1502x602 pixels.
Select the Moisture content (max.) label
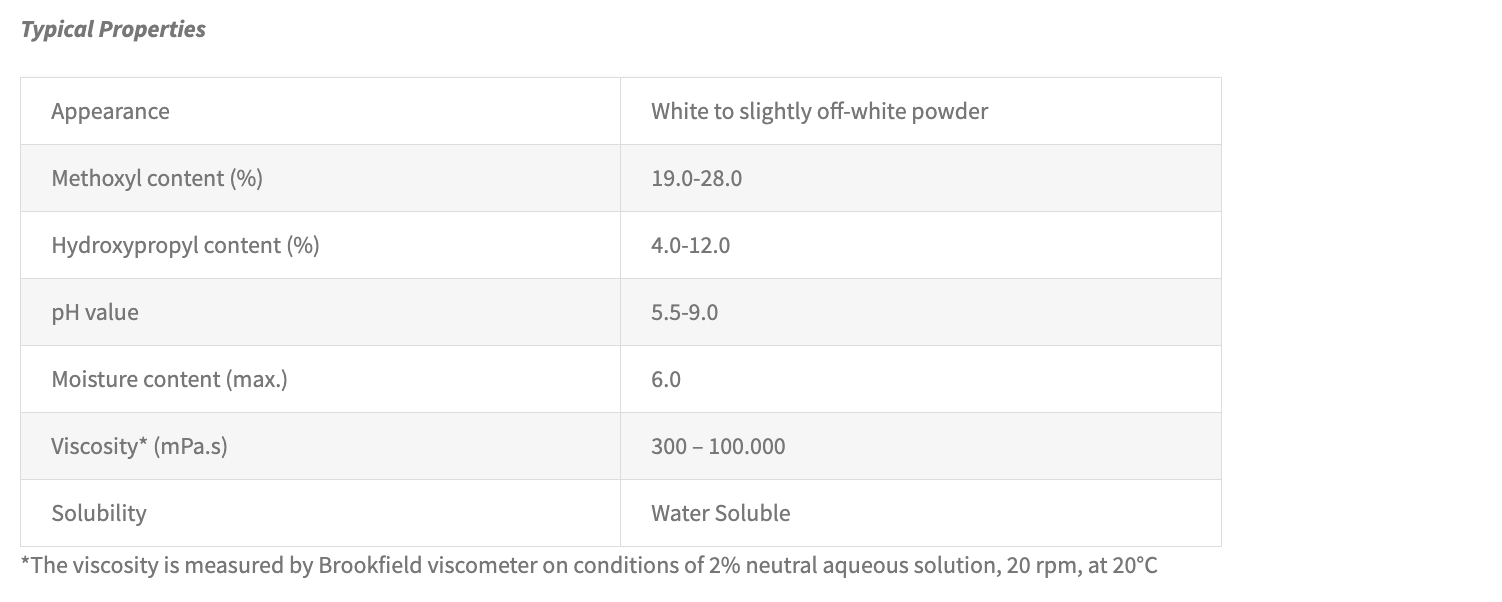coord(169,379)
